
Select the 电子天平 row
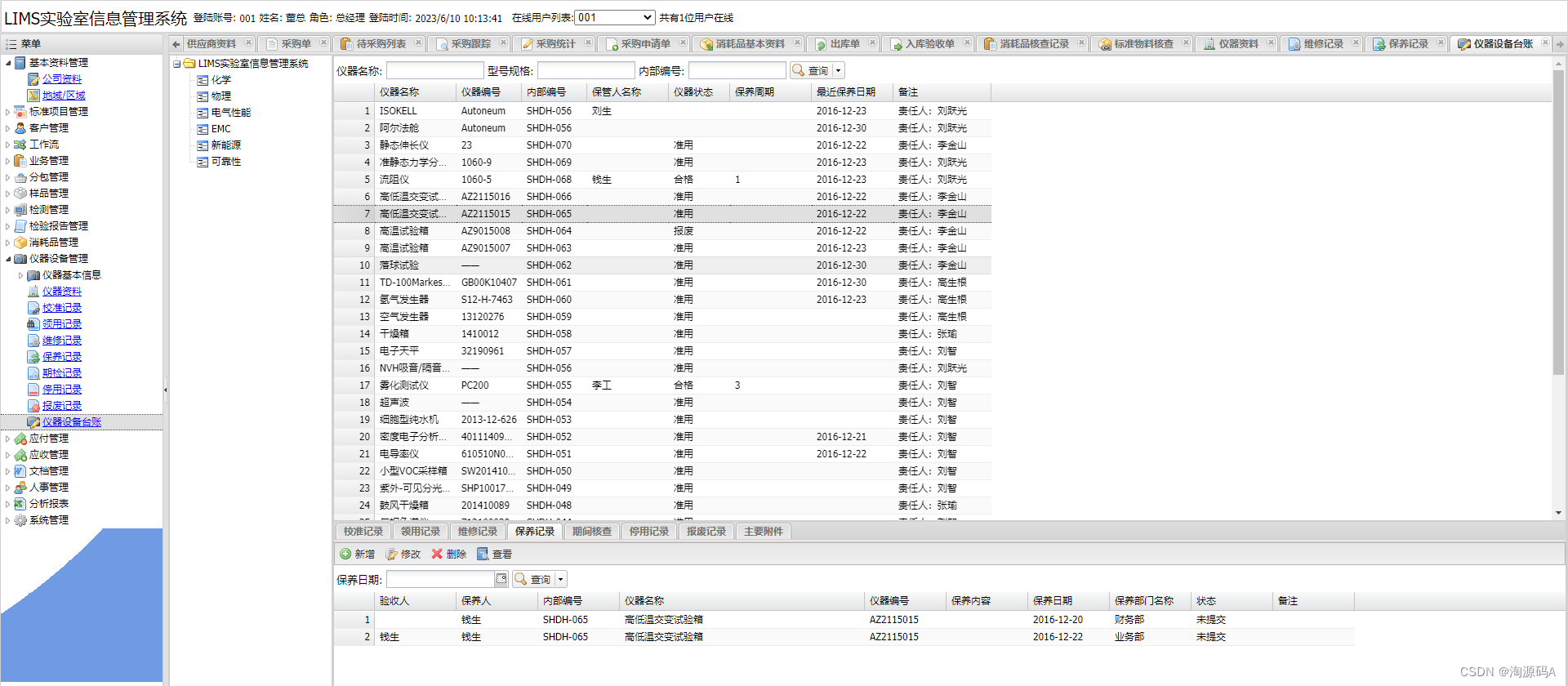(x=662, y=351)
